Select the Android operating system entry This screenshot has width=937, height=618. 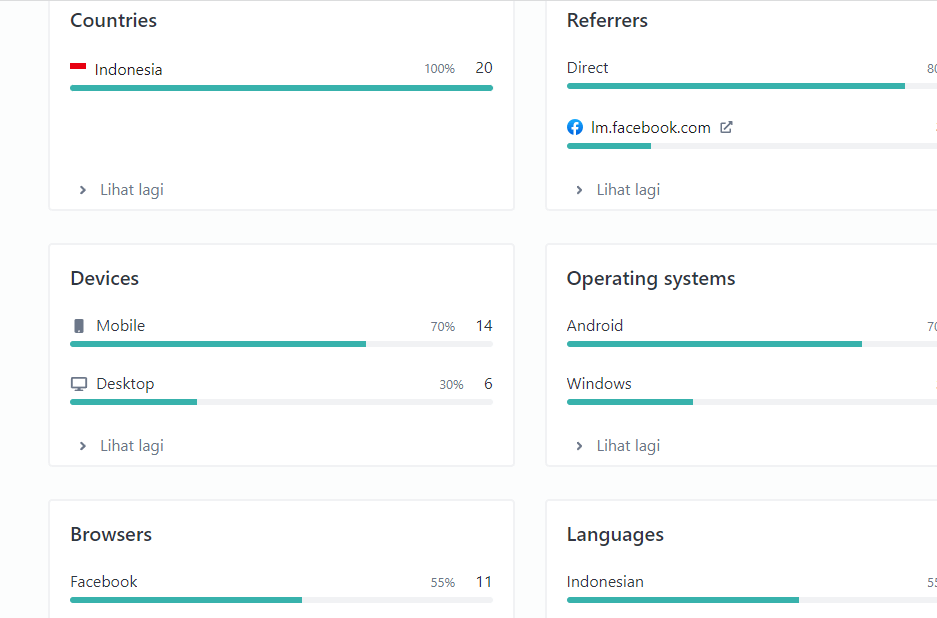pos(595,326)
